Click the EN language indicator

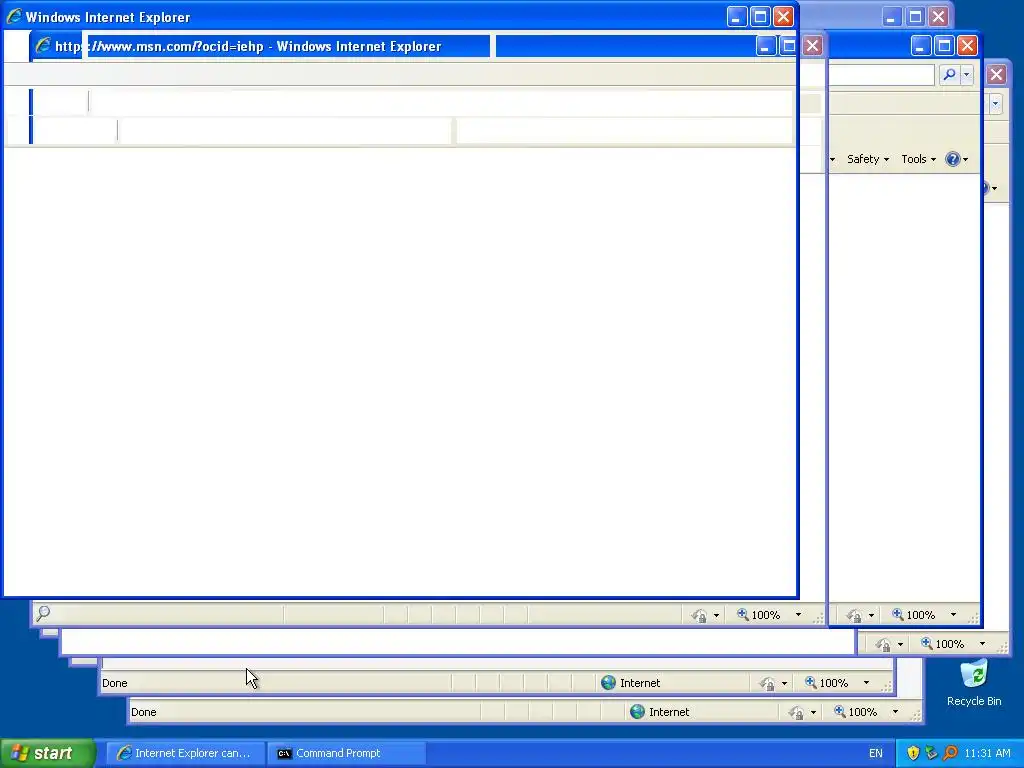(x=876, y=753)
